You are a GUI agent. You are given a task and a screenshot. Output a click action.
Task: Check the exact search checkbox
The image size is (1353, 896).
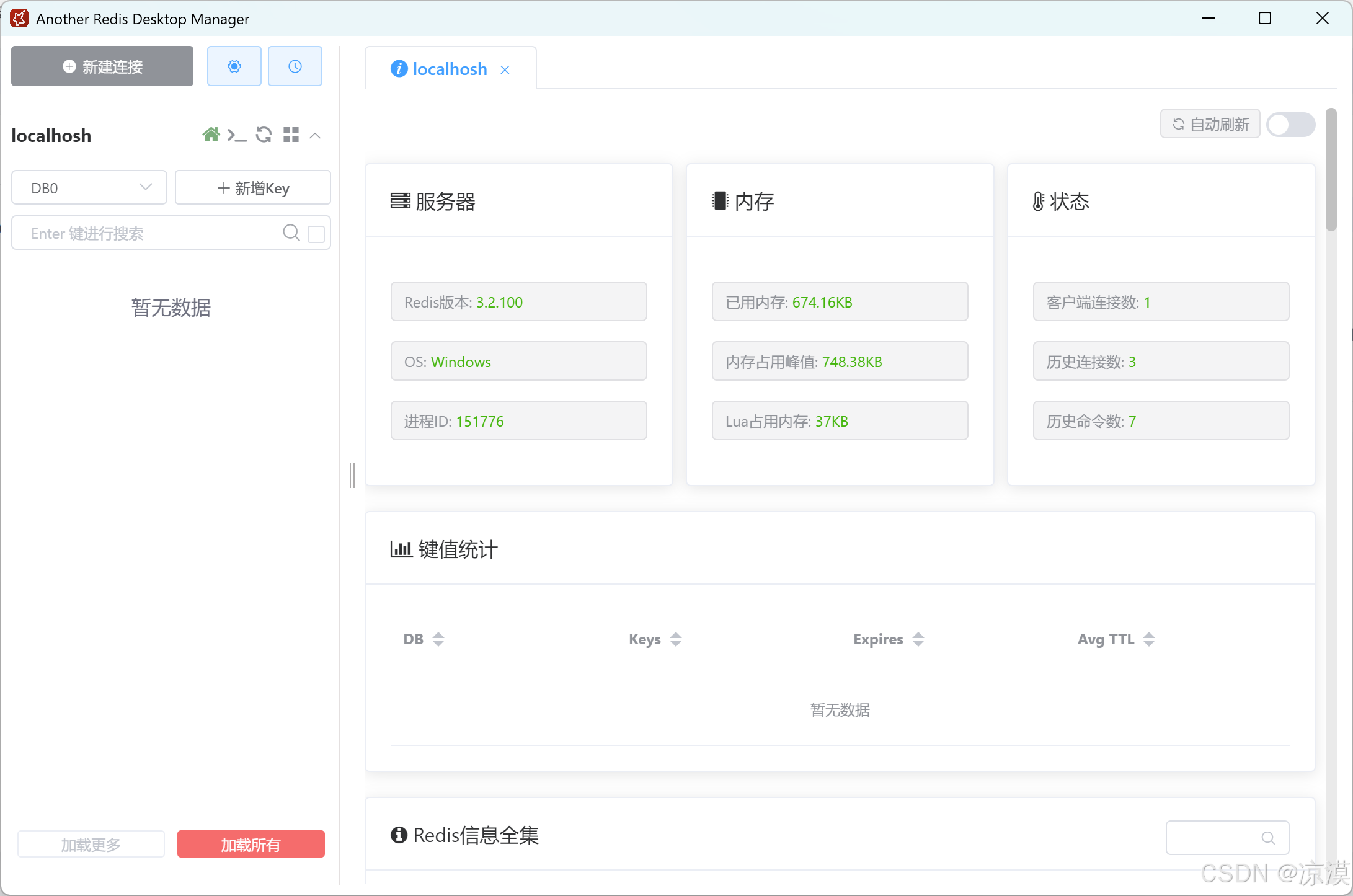(x=316, y=234)
